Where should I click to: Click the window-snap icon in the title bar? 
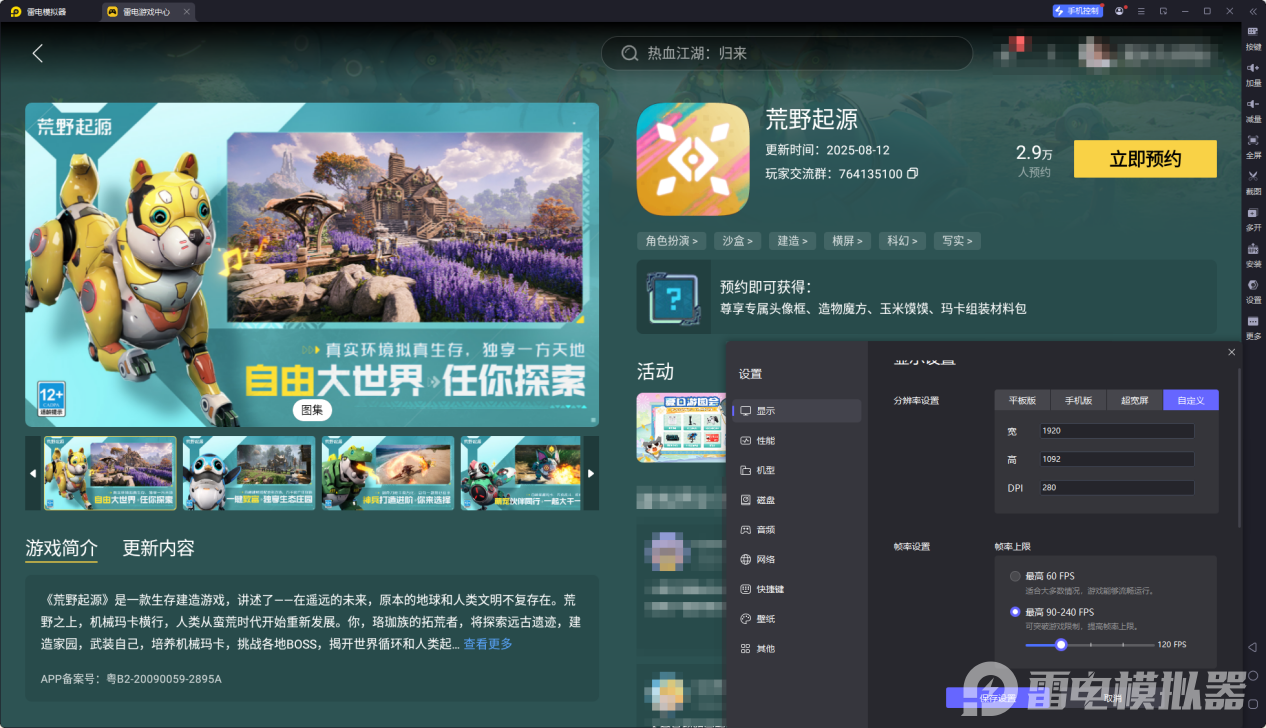click(x=1163, y=11)
